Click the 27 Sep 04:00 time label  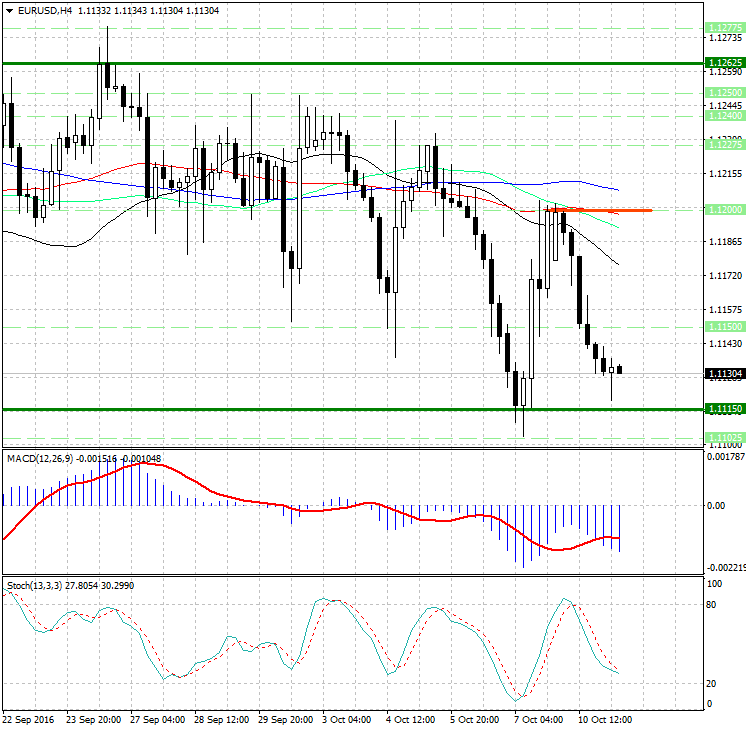pyautogui.click(x=157, y=719)
